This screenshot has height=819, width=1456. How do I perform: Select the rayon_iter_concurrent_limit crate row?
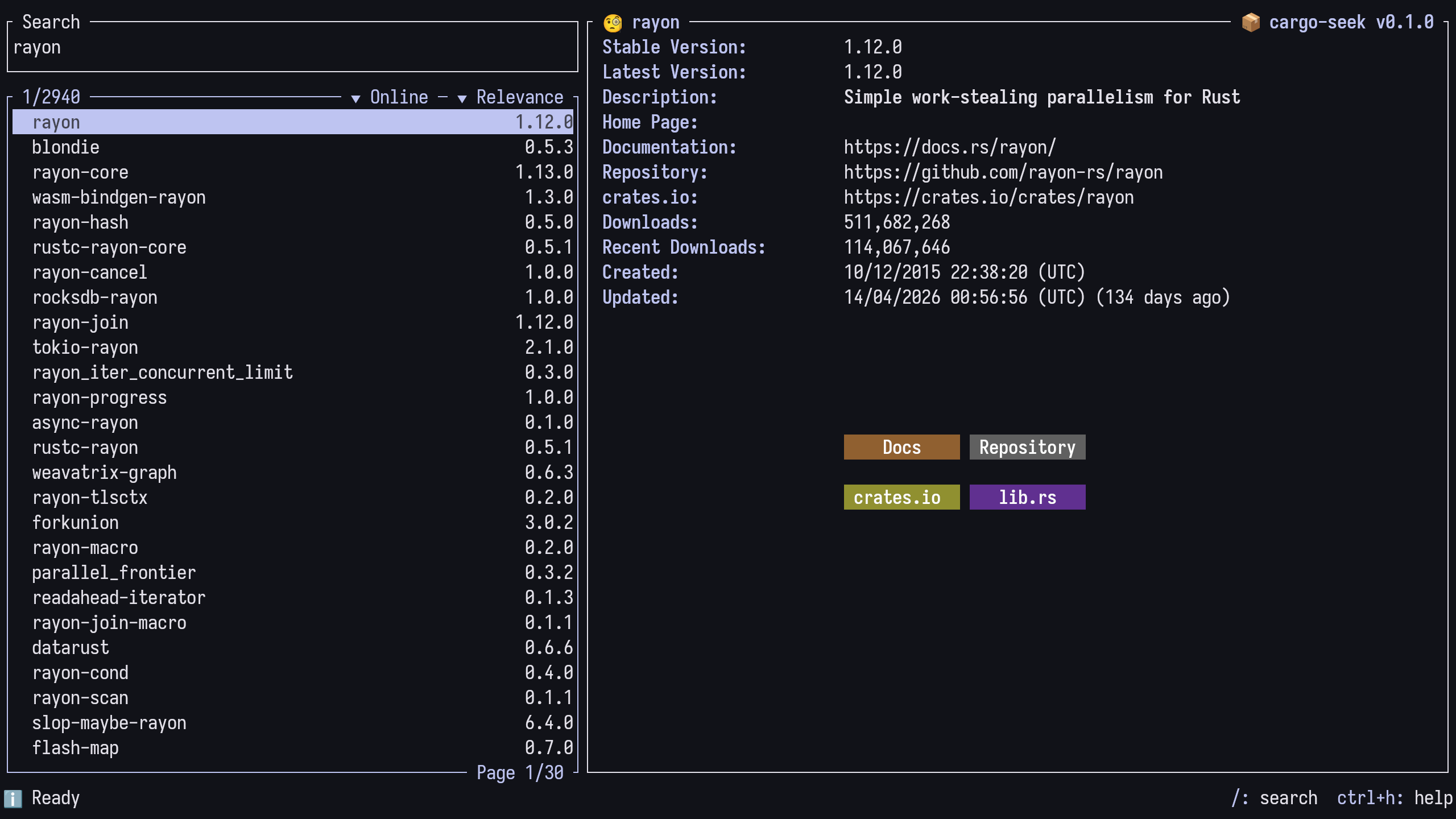pos(293,372)
